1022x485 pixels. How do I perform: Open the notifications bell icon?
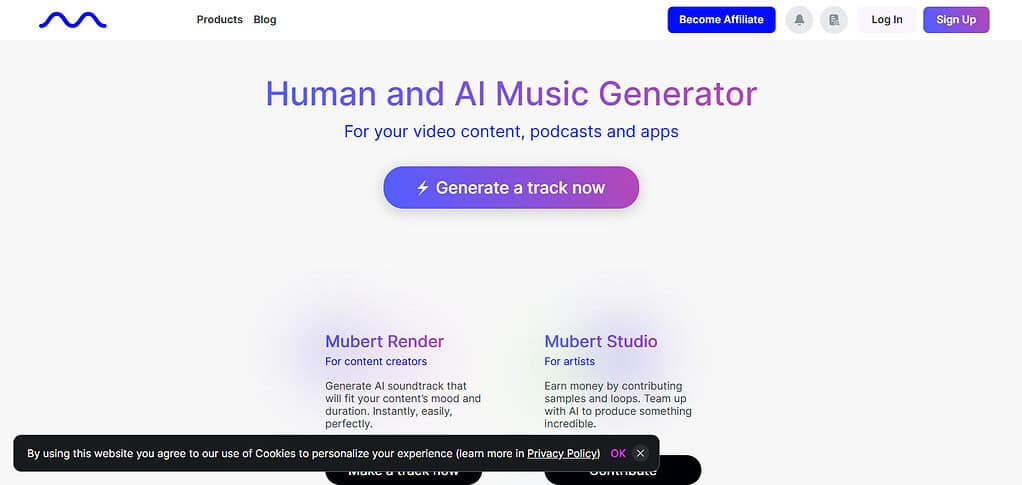point(799,20)
